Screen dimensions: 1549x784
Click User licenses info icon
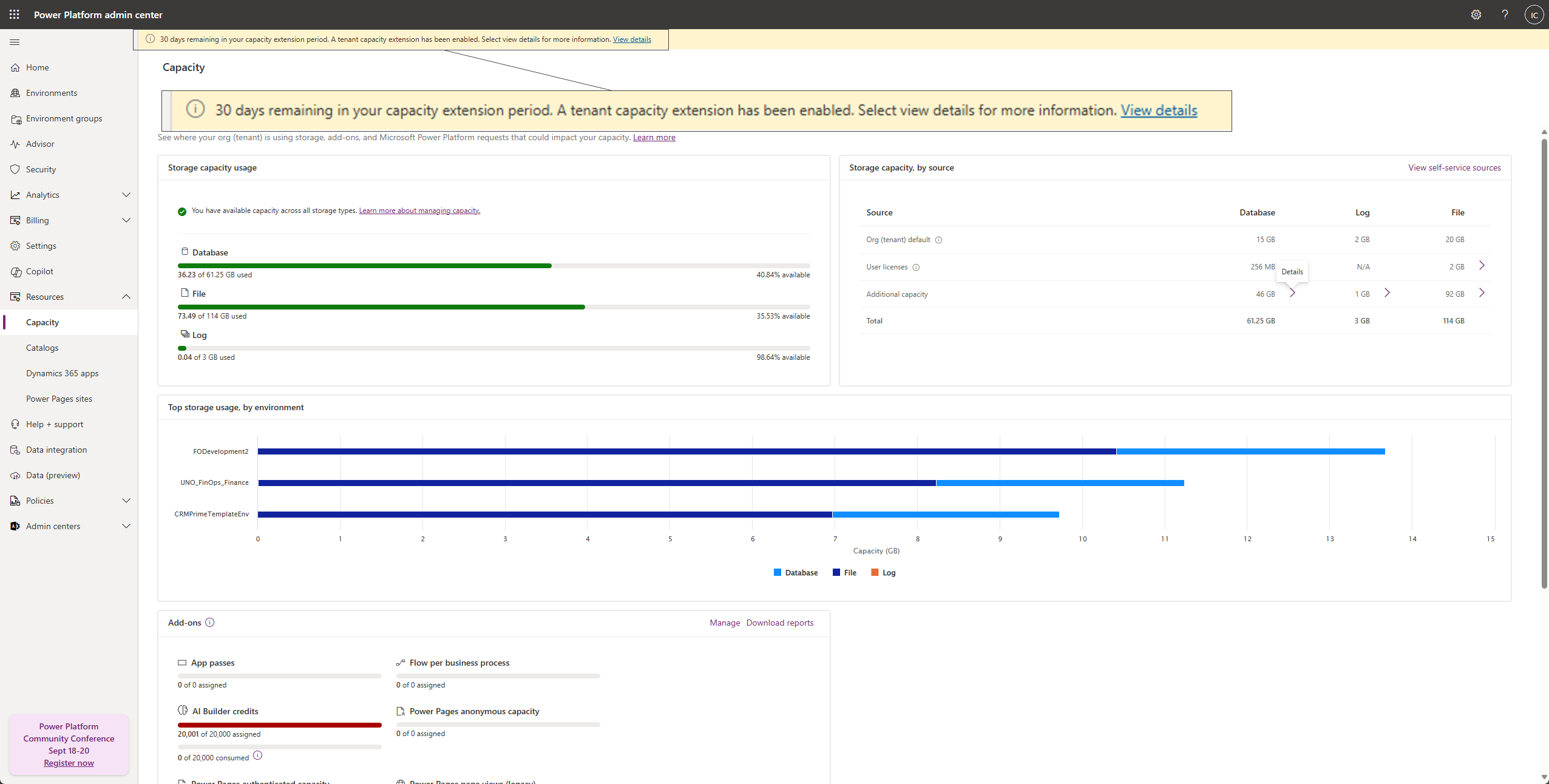pyautogui.click(x=916, y=268)
